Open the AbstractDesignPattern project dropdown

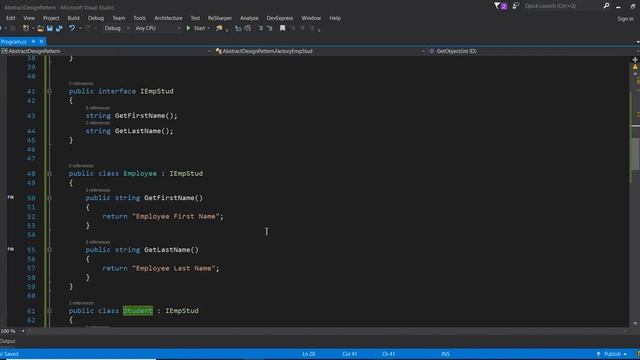106,51
